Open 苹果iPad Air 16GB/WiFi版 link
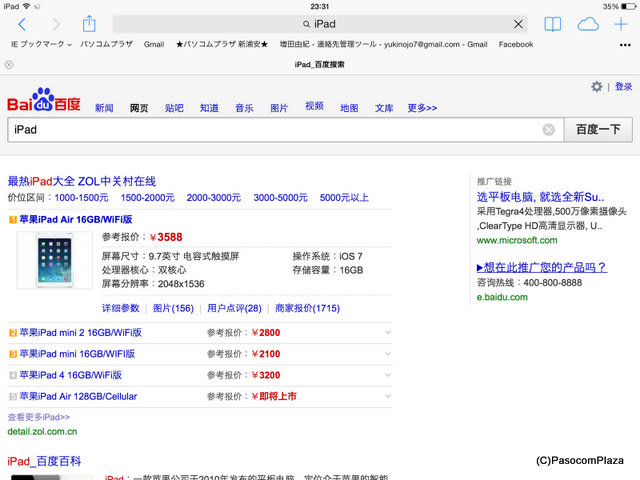Image resolution: width=640 pixels, height=480 pixels. pos(76,220)
